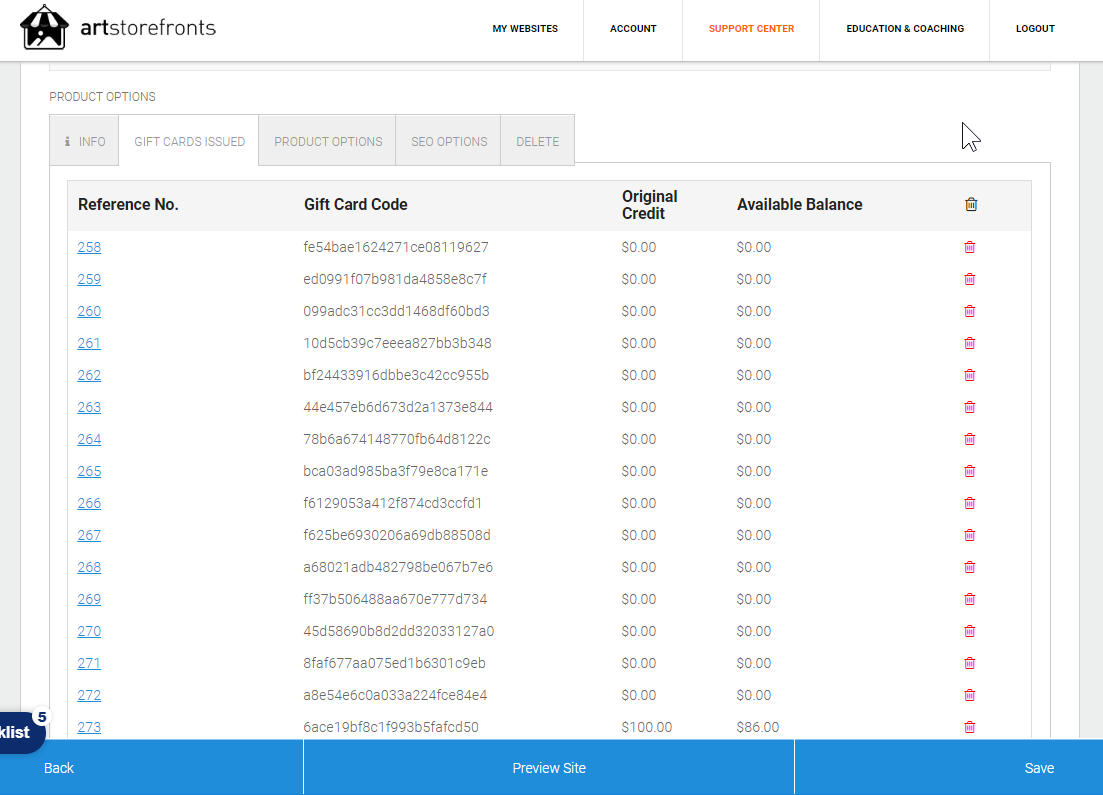The height and width of the screenshot is (795, 1103).
Task: Go to My Websites menu
Action: point(525,29)
